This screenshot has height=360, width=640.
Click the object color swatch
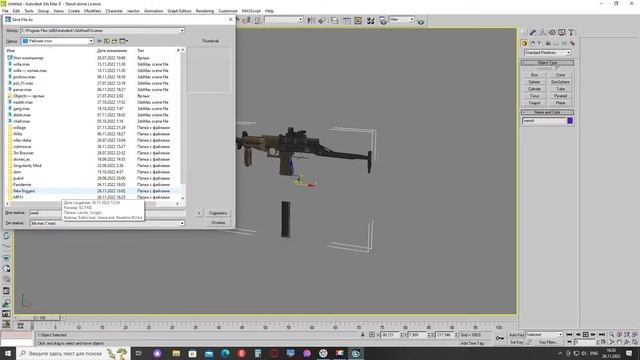(570, 121)
